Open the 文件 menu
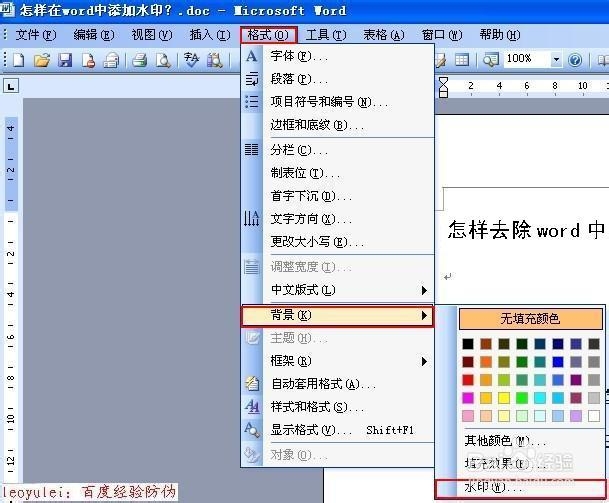This screenshot has height=503, width=609. tap(35, 35)
